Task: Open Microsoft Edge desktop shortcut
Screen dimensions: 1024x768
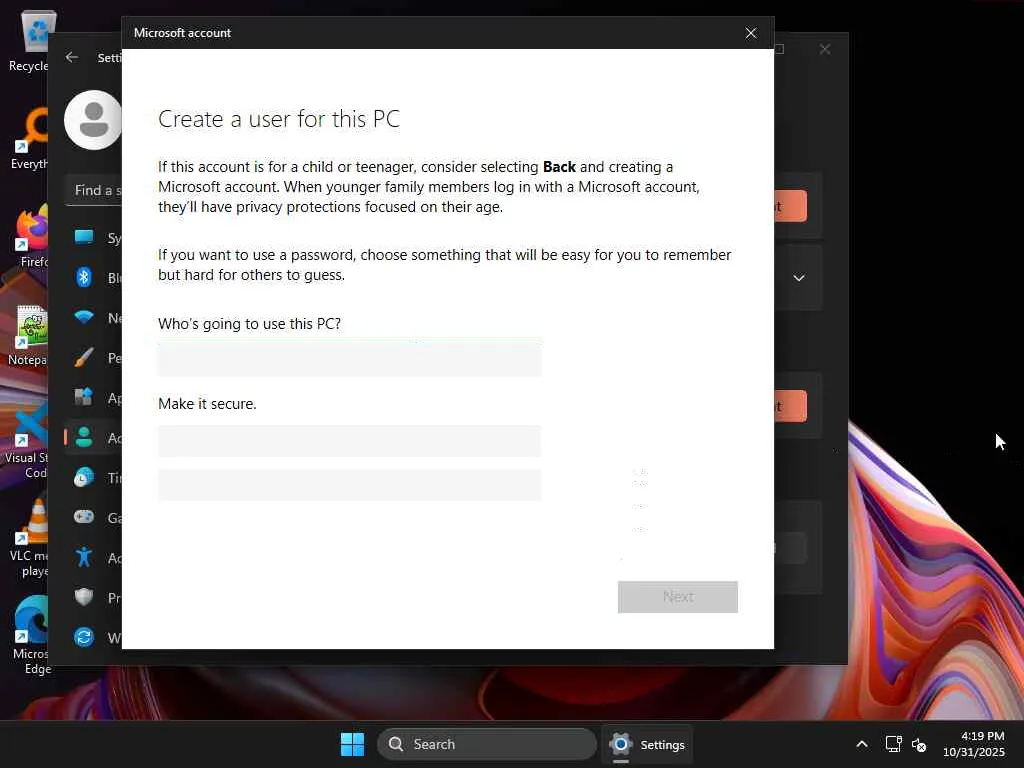Action: 30,635
